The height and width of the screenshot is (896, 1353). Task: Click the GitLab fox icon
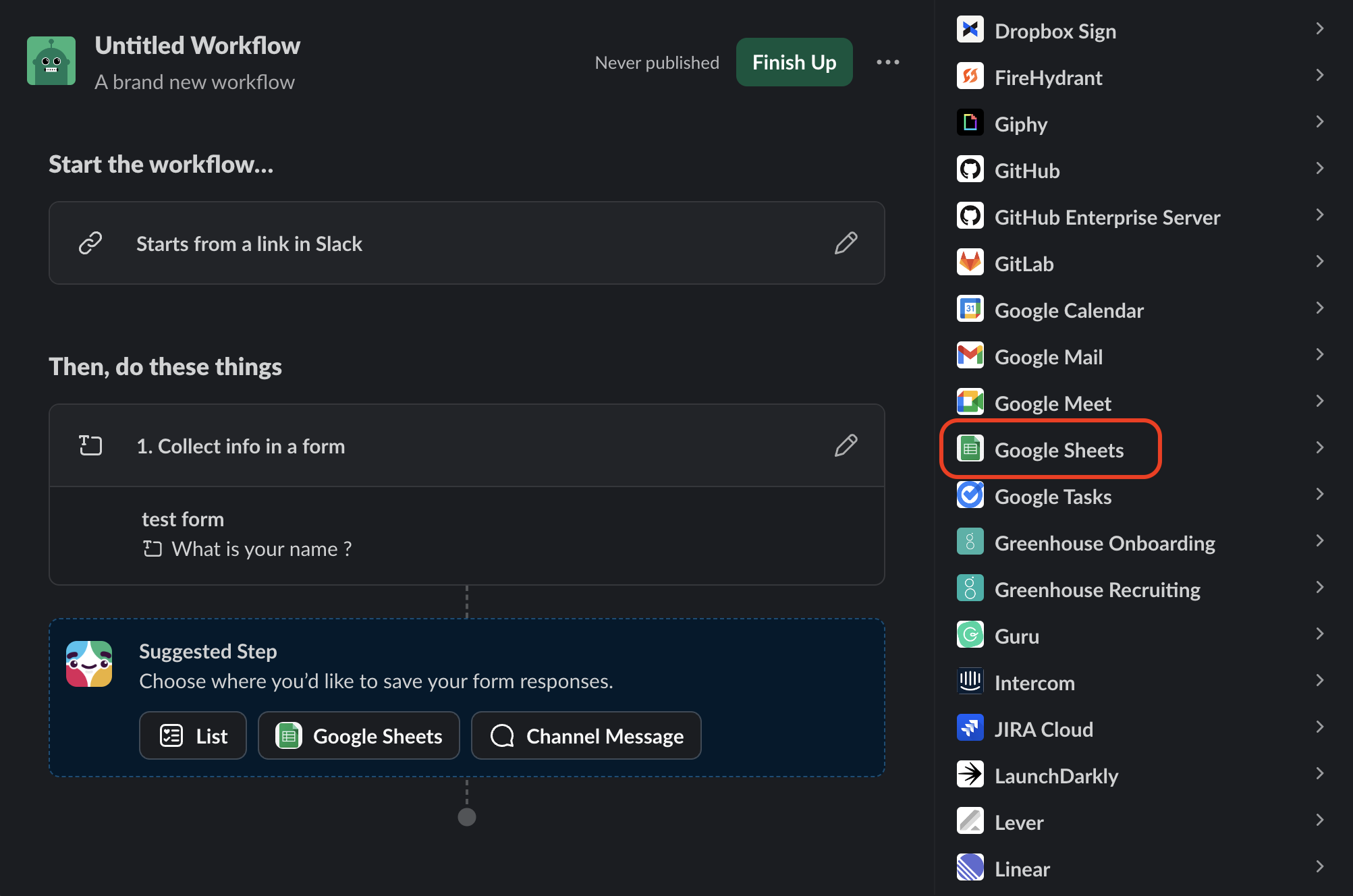click(x=970, y=263)
